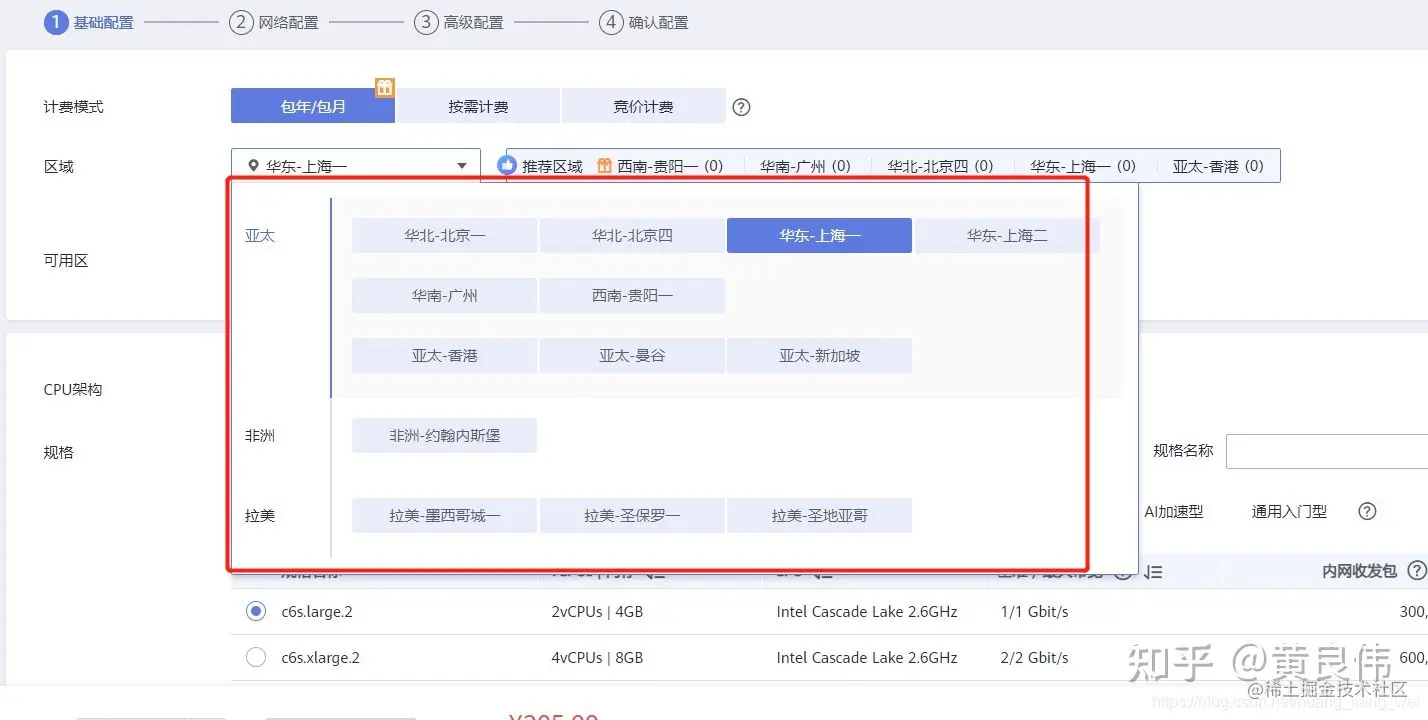Image resolution: width=1428 pixels, height=720 pixels.
Task: Pick recommended region 华北-北京四 (0)
Action: [x=940, y=166]
